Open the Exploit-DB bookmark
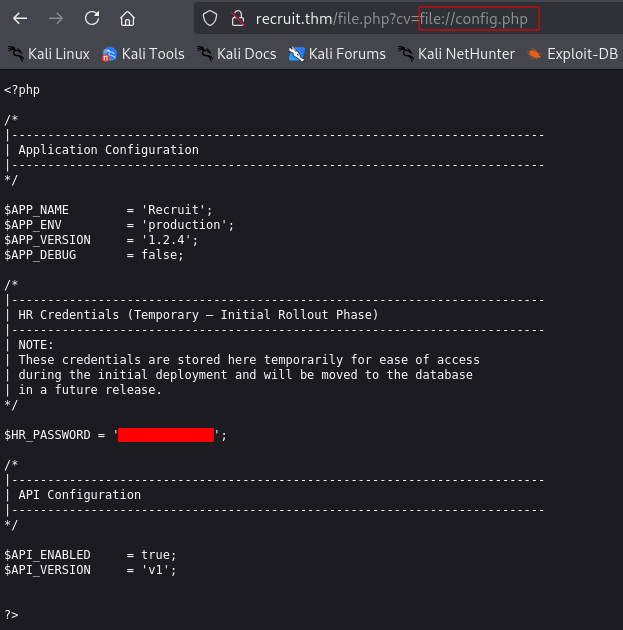This screenshot has width=623, height=630. click(x=572, y=54)
